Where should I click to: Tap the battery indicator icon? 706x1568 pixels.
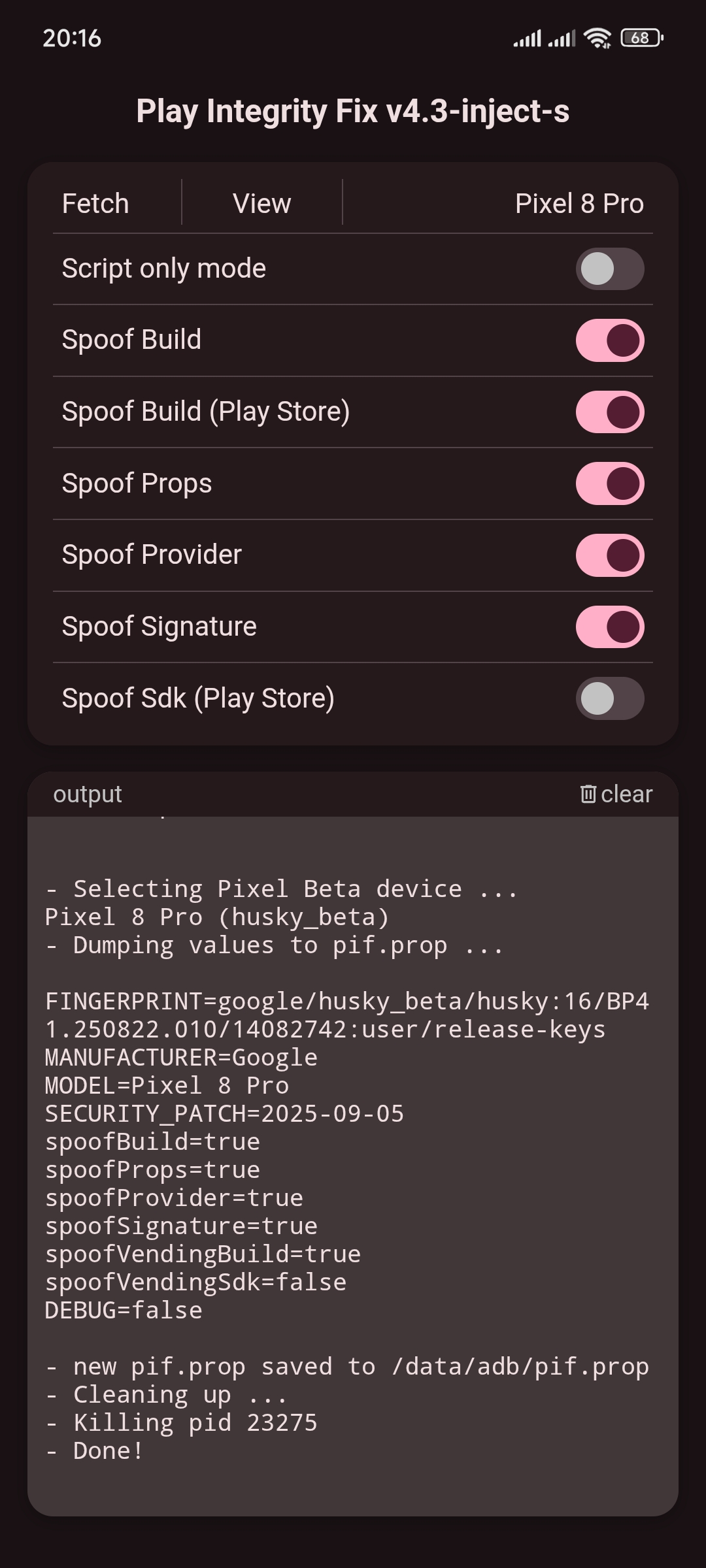tap(641, 38)
